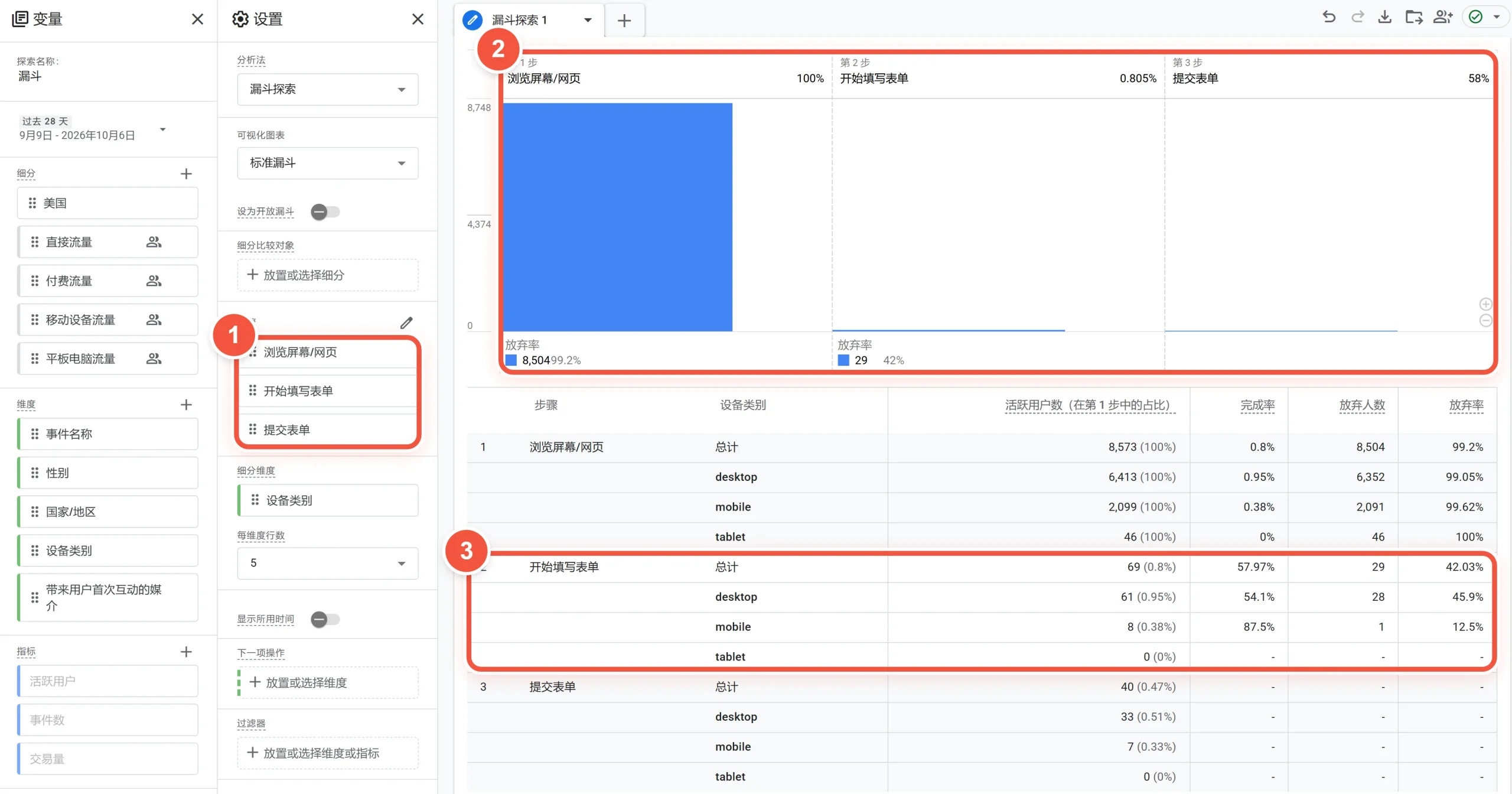
Task: Add a new exploration tab
Action: click(x=624, y=21)
